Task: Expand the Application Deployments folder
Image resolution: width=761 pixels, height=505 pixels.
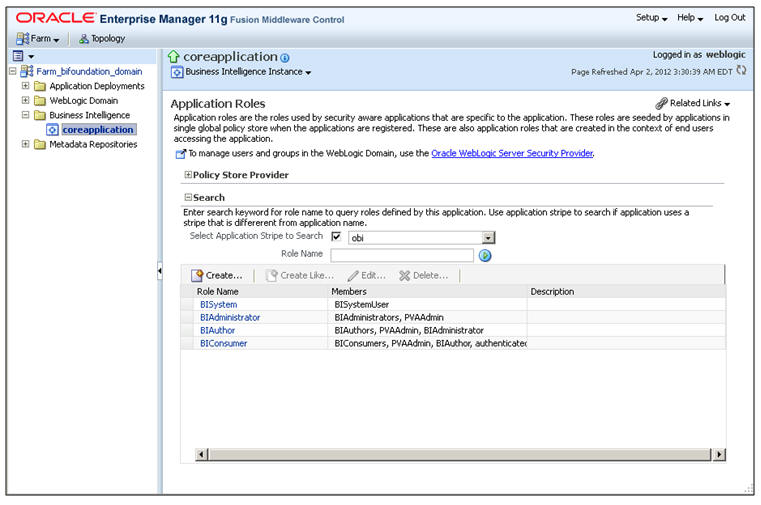Action: point(25,86)
